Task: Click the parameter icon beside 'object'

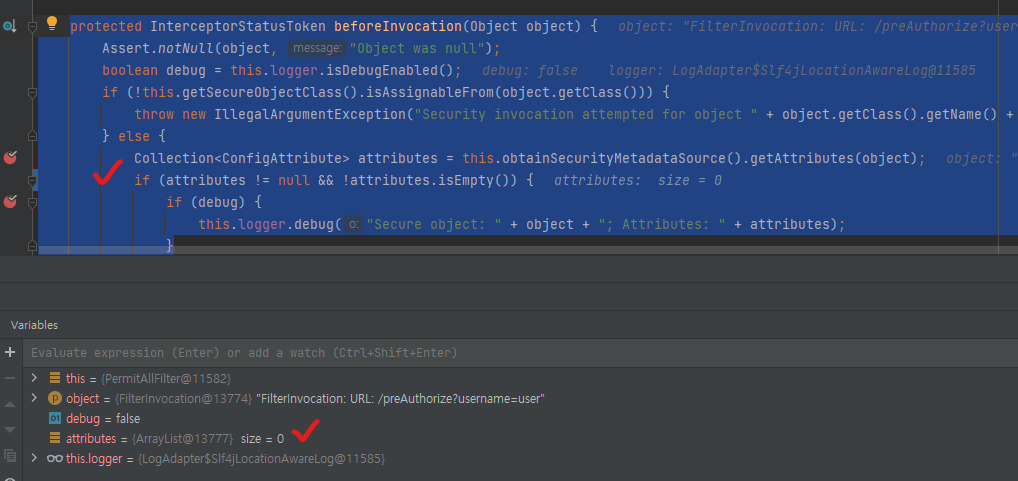Action: (x=55, y=398)
